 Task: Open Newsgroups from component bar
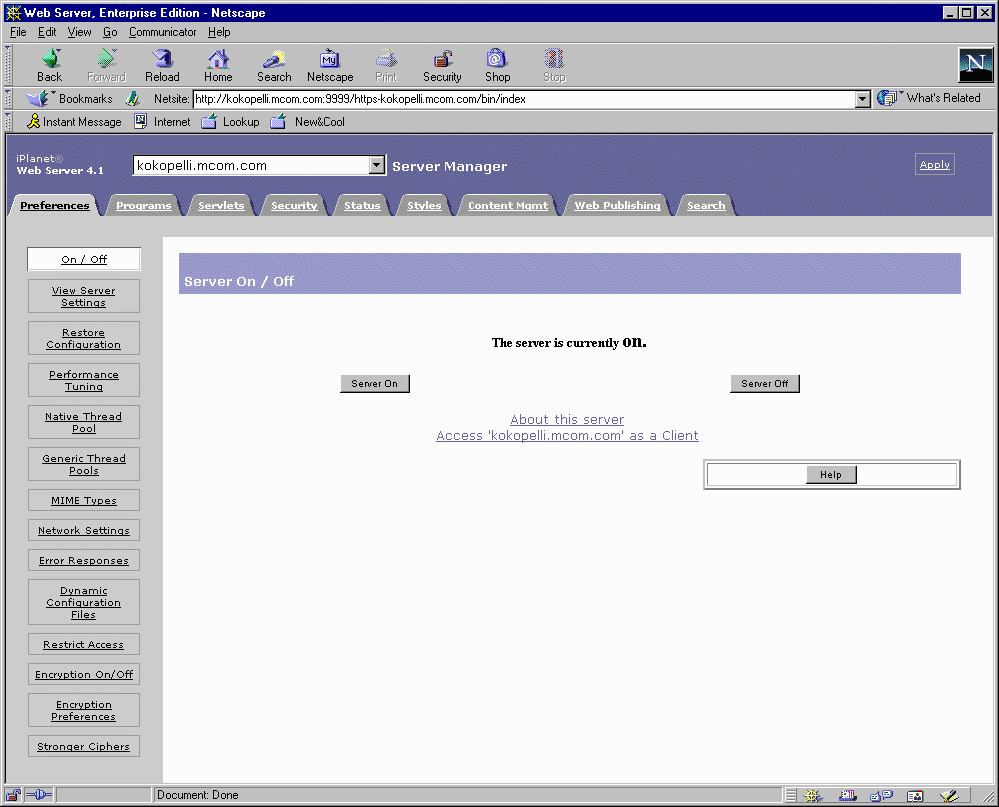coord(881,795)
